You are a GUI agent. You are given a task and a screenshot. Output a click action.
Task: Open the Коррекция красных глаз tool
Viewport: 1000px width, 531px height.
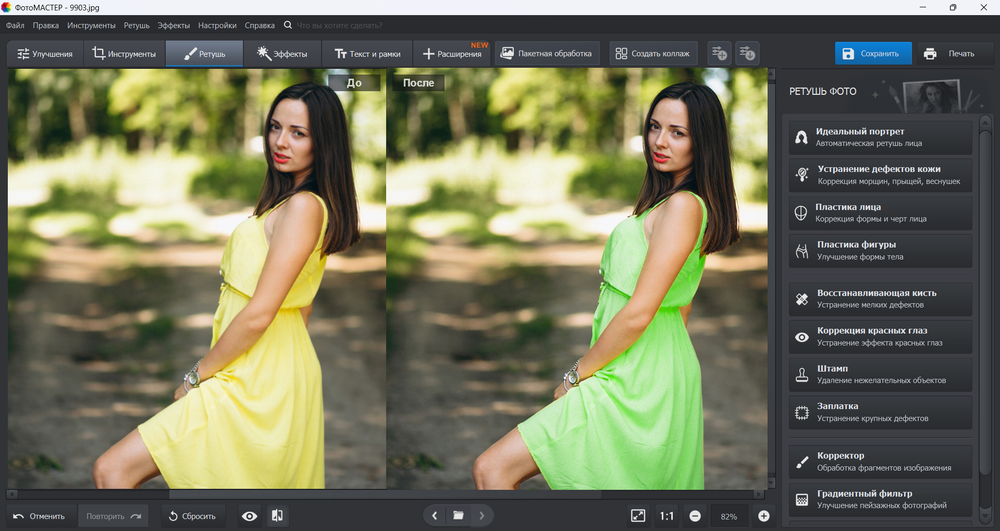coord(880,337)
